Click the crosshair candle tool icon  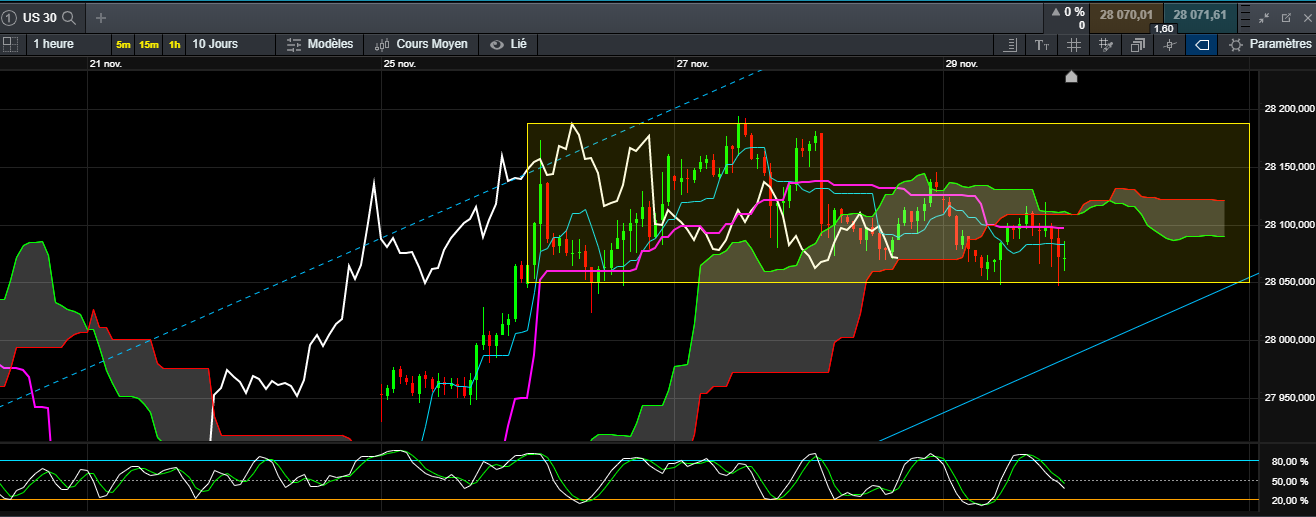(1169, 45)
